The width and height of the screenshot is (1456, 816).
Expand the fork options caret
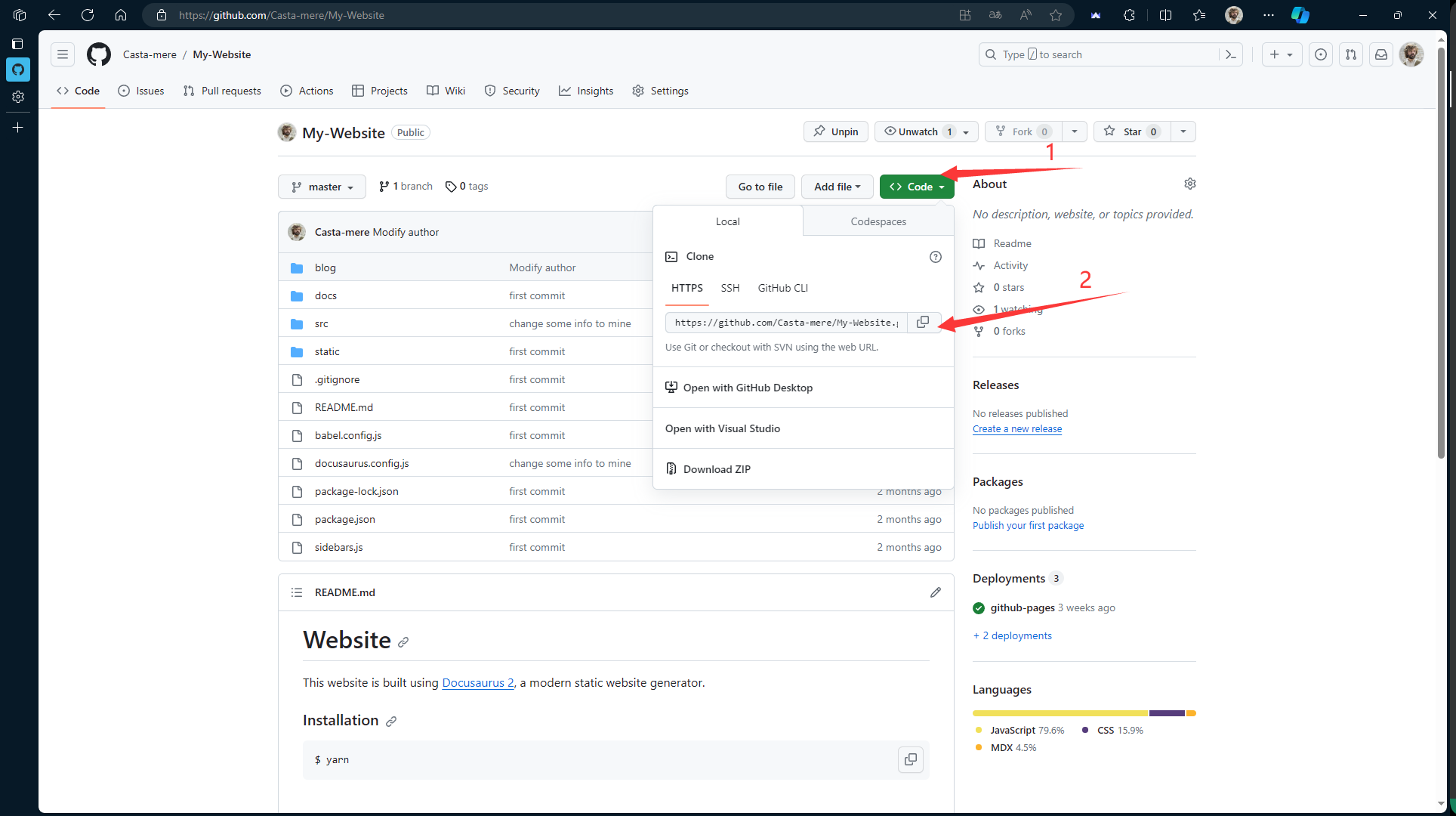point(1075,131)
